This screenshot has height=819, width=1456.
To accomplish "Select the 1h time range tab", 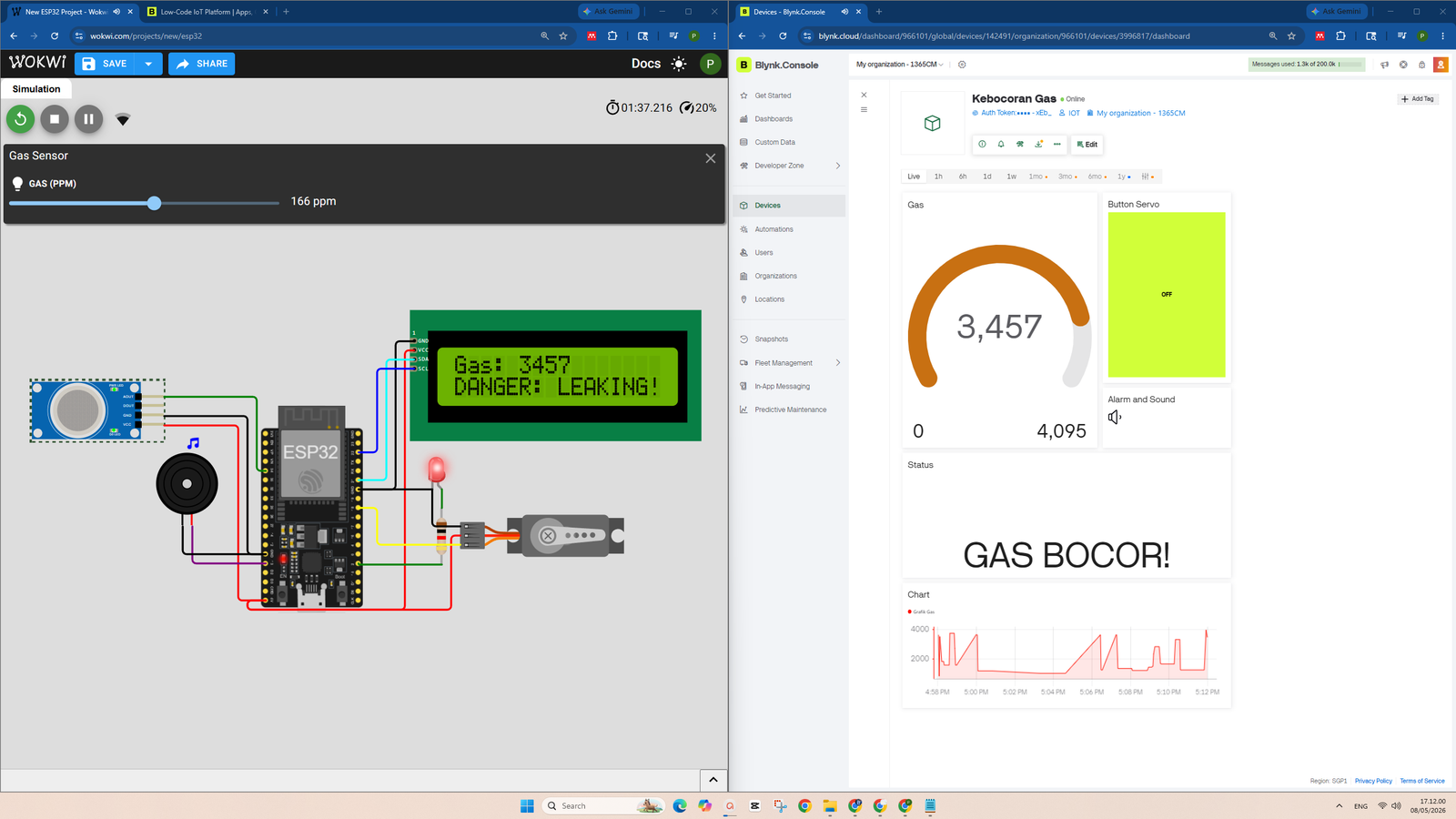I will coord(938,177).
